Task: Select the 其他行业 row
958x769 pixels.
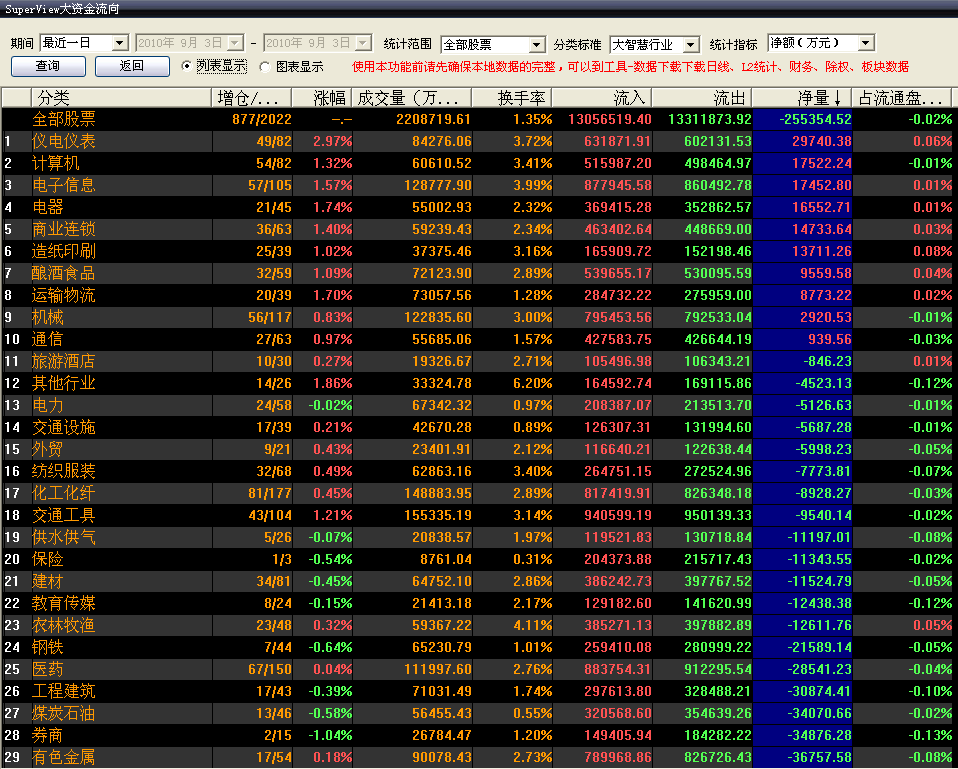Action: pos(478,384)
